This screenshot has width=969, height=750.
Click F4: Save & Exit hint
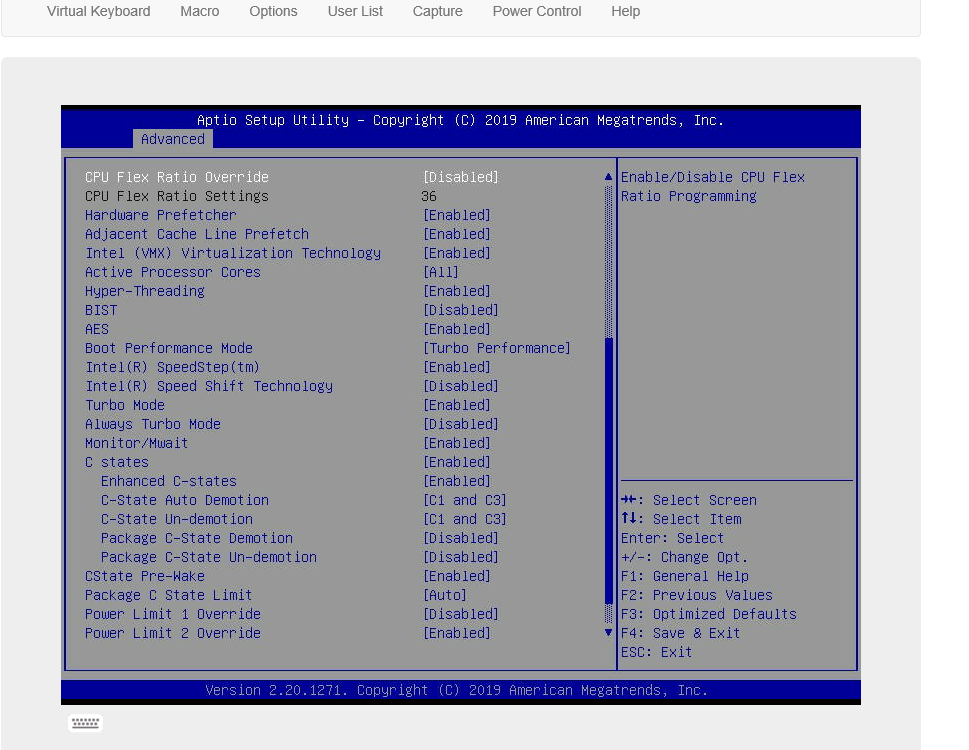[680, 633]
